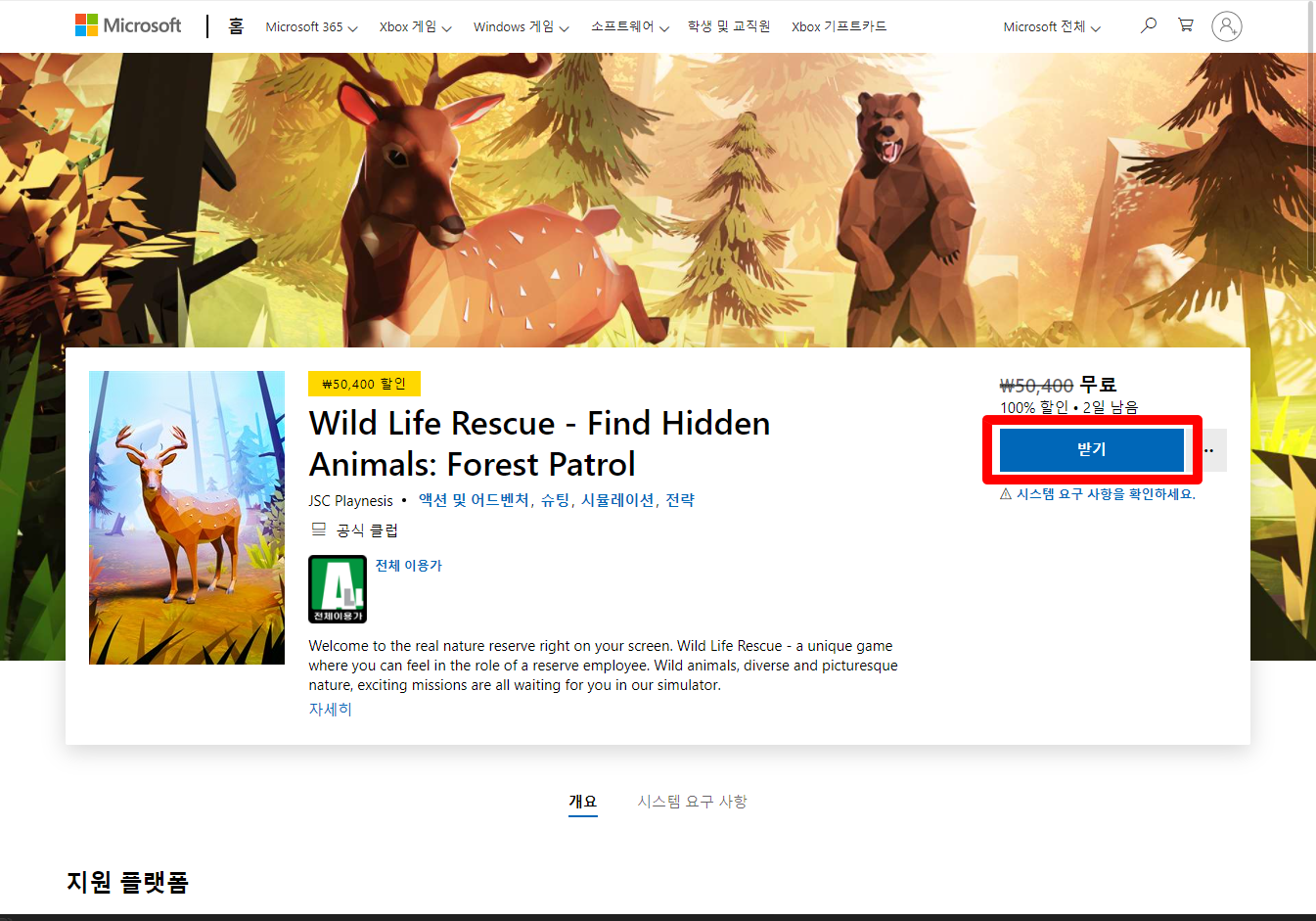Open the 시스템 요구 사항을 확인하세요 link
The width and height of the screenshot is (1316, 921).
click(1106, 494)
